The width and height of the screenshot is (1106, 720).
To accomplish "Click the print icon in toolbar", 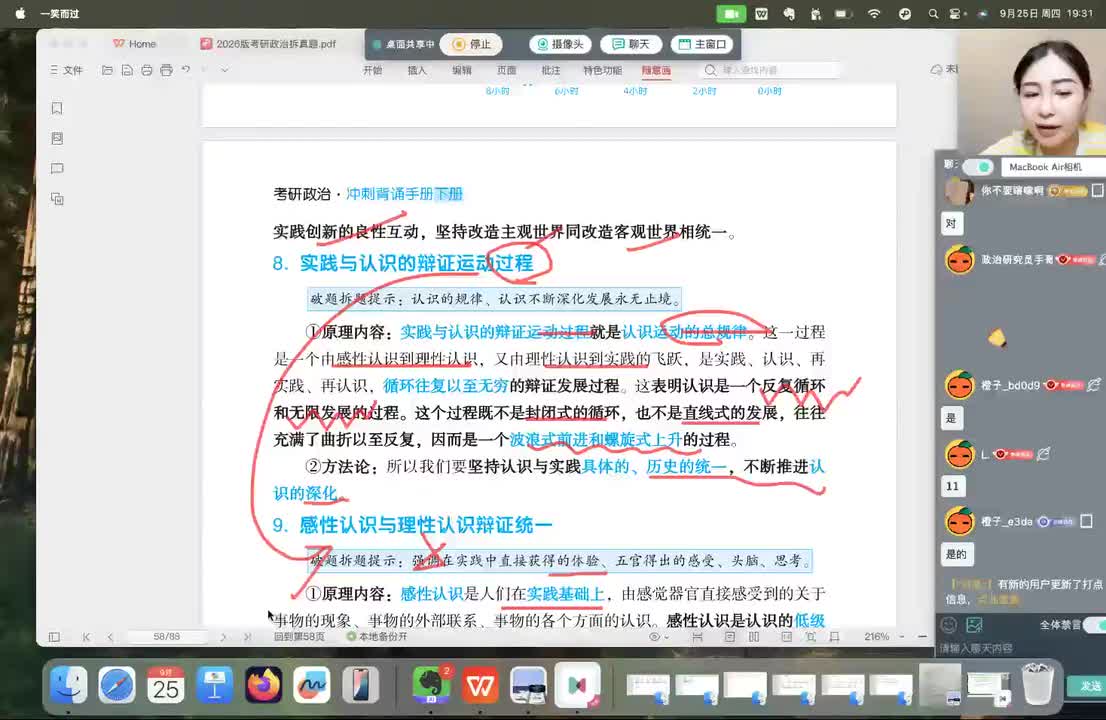I will point(147,70).
